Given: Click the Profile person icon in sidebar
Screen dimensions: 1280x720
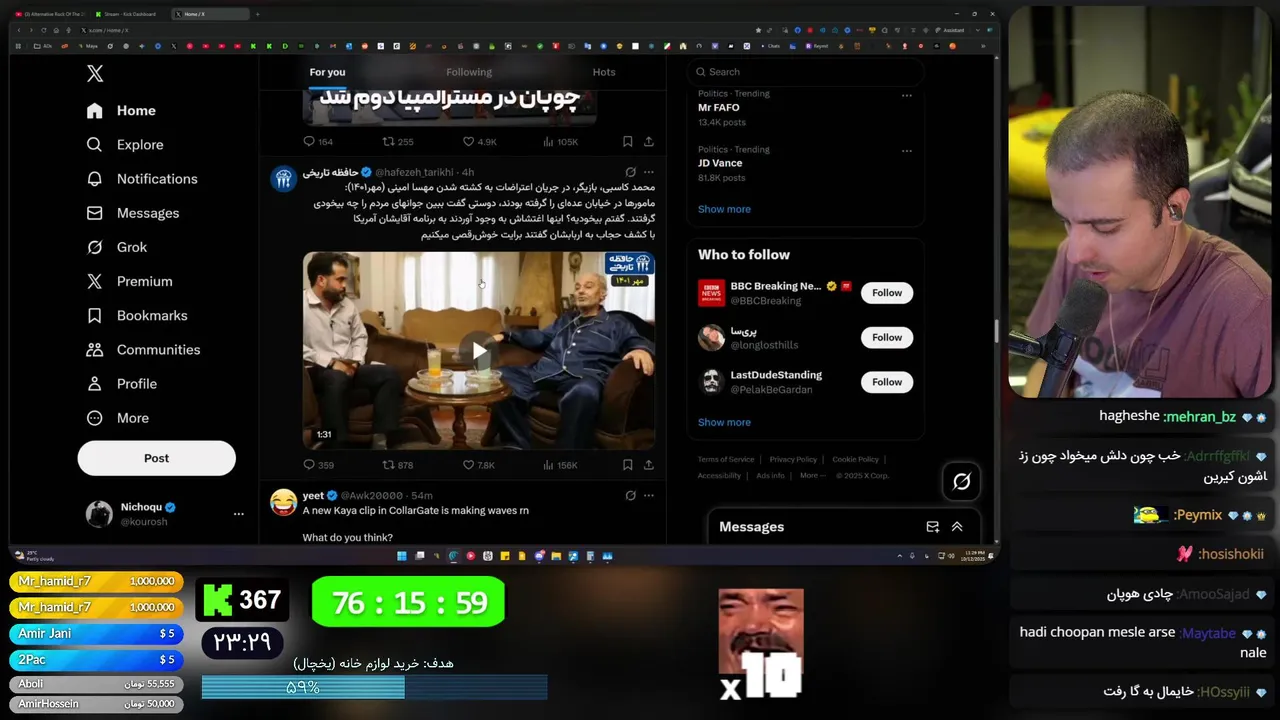Looking at the screenshot, I should click(x=95, y=383).
